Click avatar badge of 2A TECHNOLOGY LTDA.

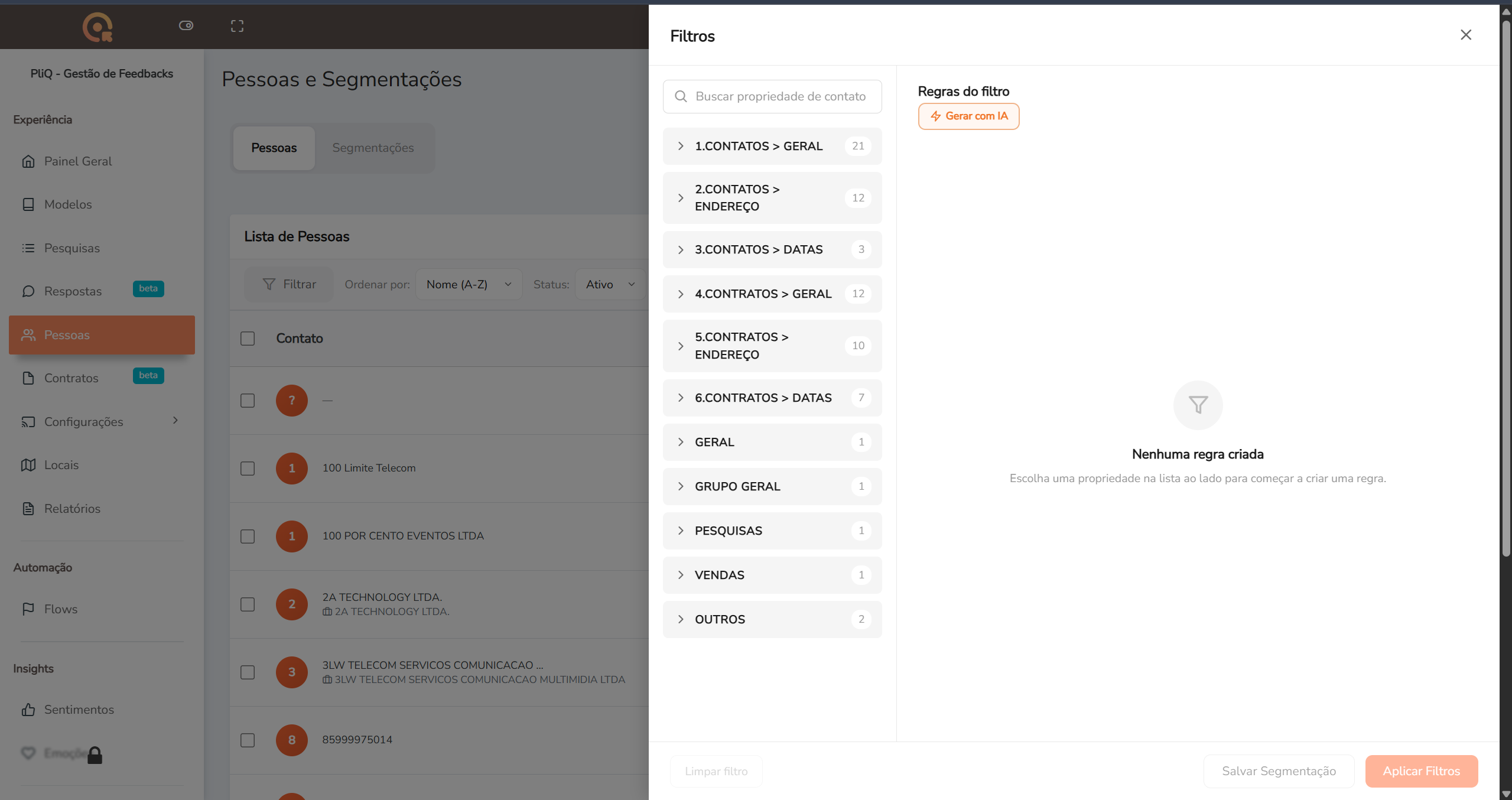point(292,604)
